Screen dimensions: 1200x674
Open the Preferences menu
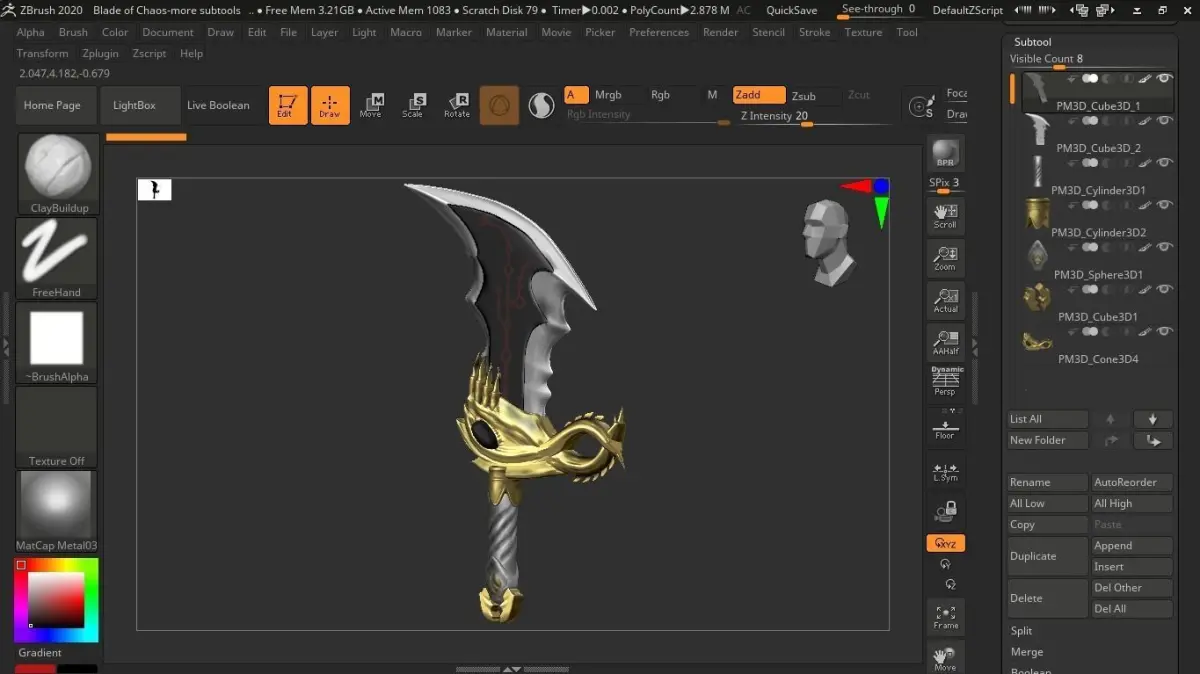(659, 32)
